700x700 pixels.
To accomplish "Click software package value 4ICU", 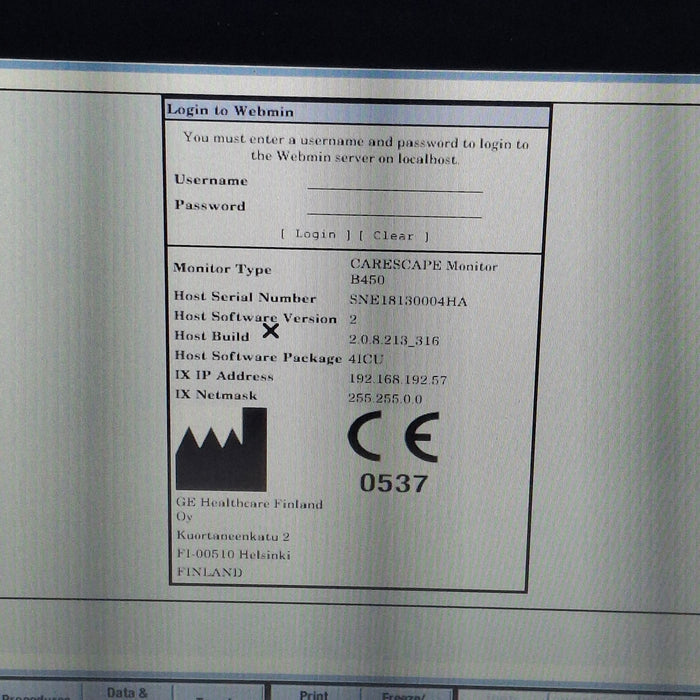I will coord(366,359).
